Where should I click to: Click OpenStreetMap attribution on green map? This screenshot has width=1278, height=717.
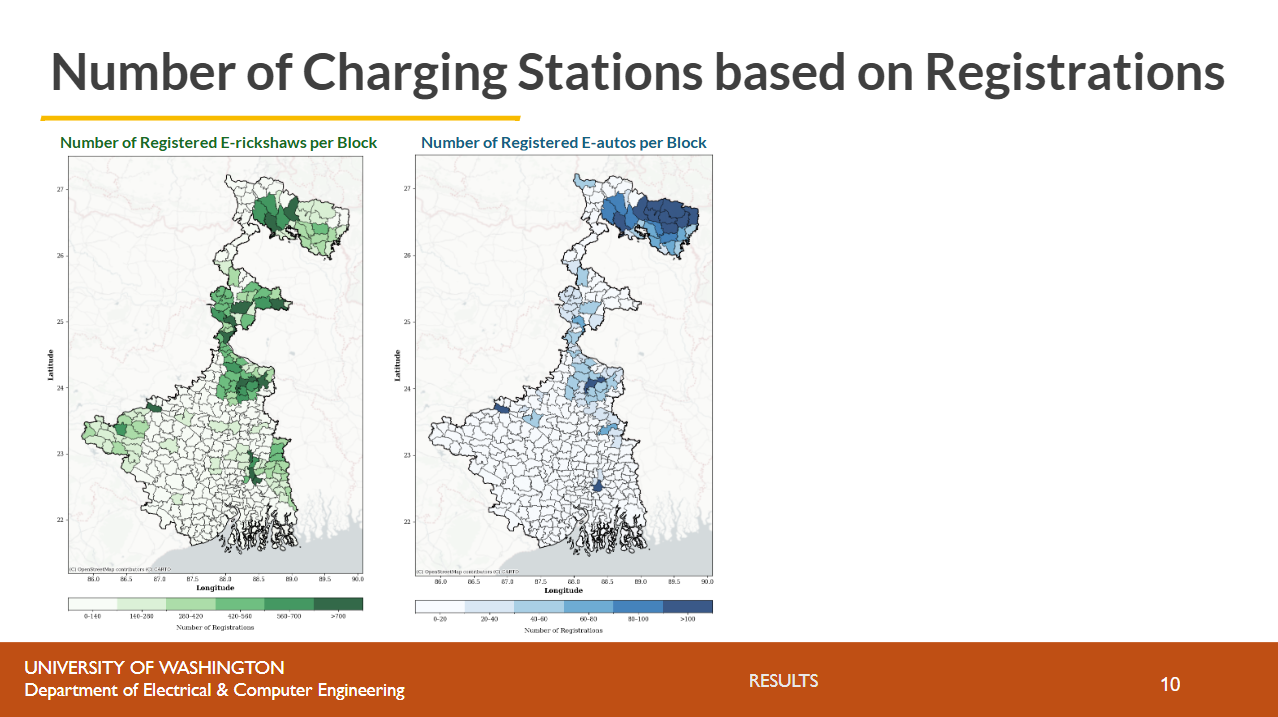click(x=120, y=570)
